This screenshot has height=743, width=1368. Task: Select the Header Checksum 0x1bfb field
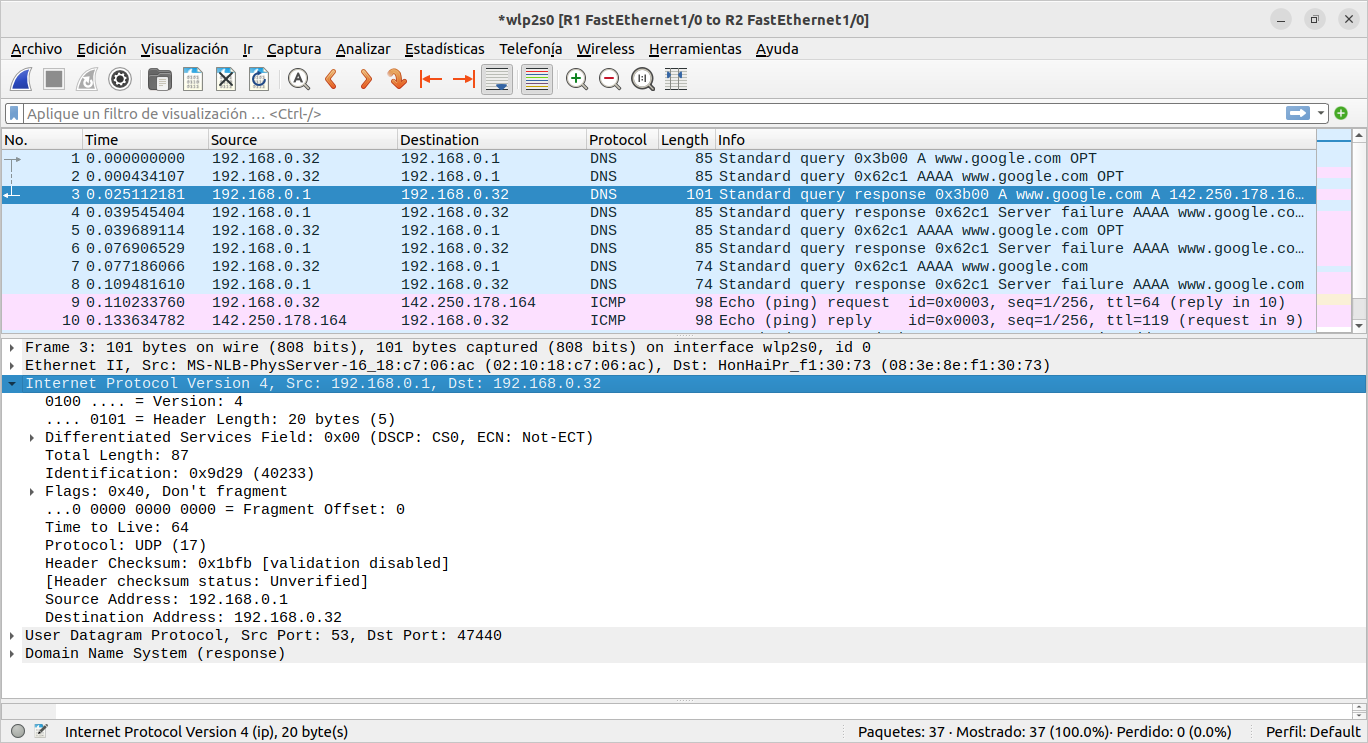click(x=247, y=563)
